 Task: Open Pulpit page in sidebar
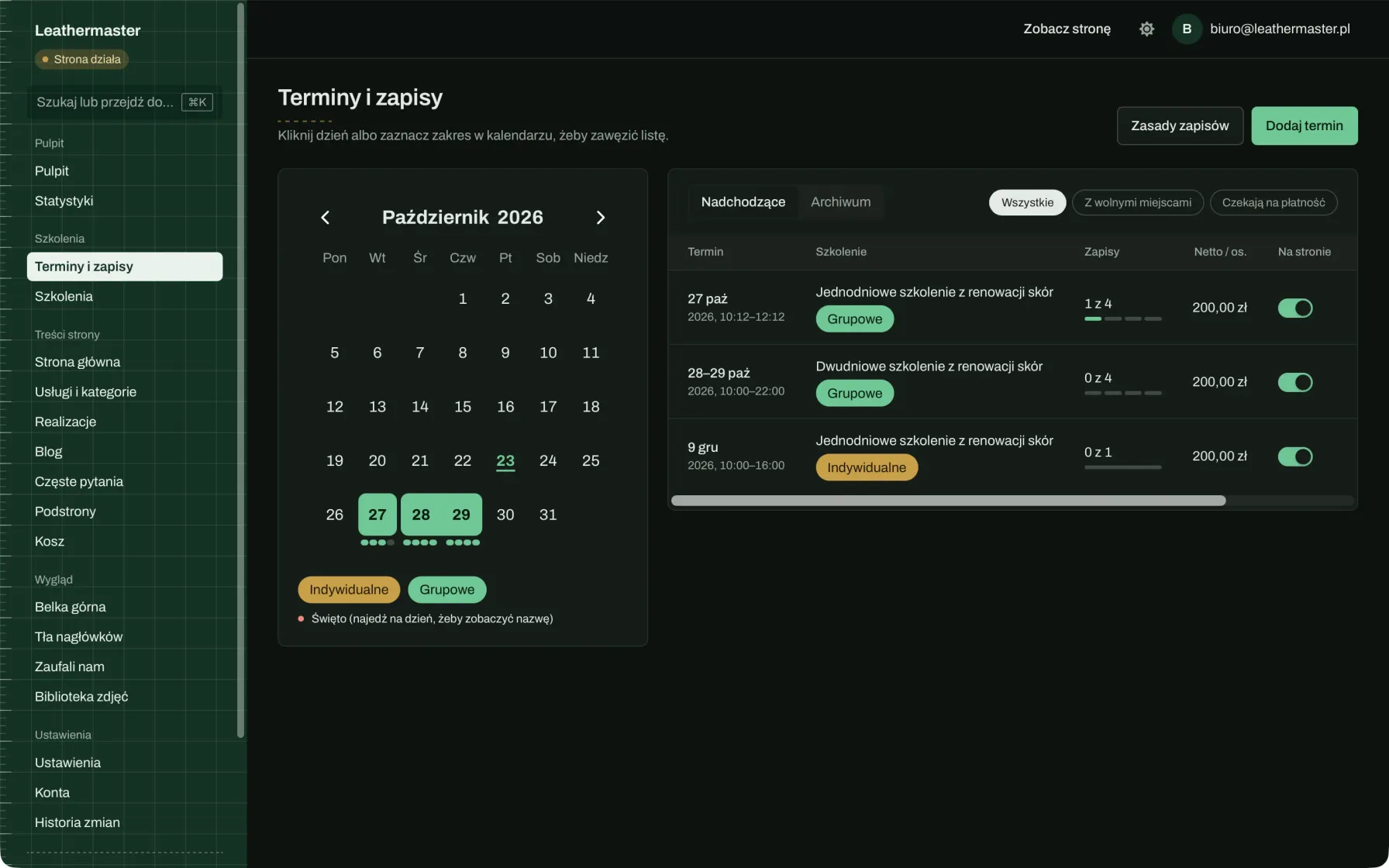click(124, 171)
